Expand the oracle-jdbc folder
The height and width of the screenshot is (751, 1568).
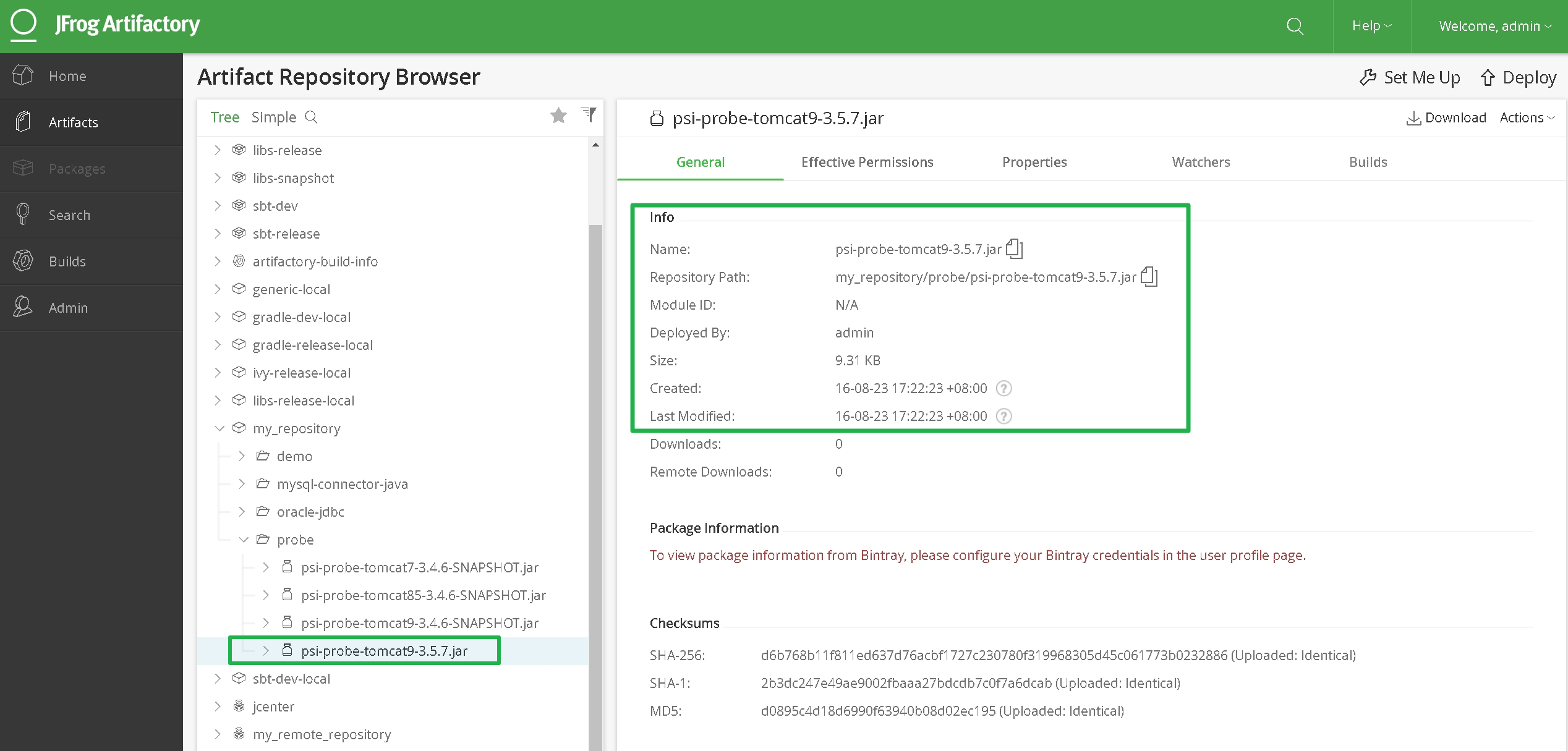point(247,511)
